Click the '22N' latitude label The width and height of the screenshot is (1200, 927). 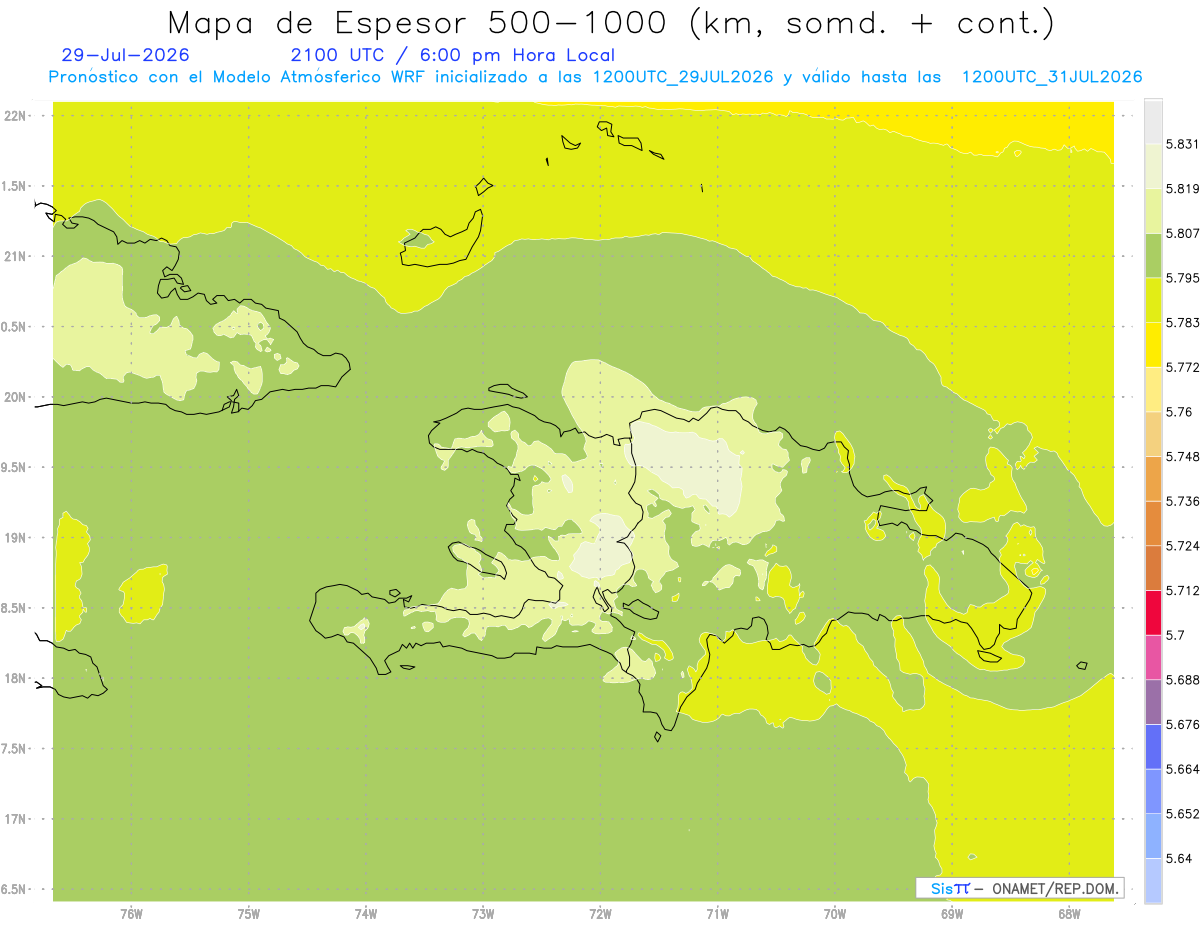(x=15, y=116)
